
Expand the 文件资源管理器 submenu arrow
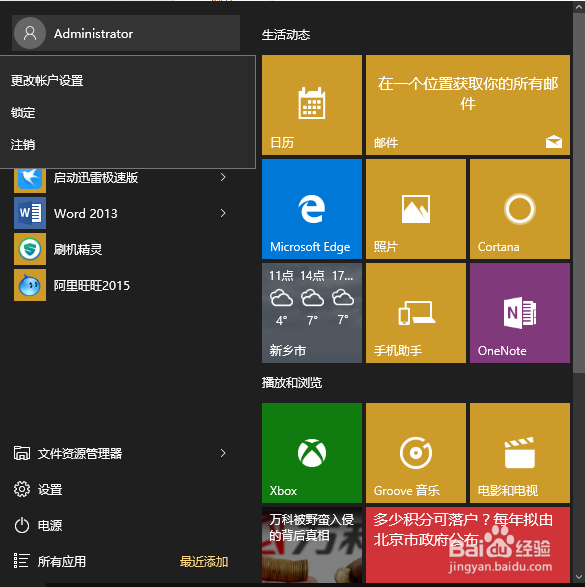223,453
